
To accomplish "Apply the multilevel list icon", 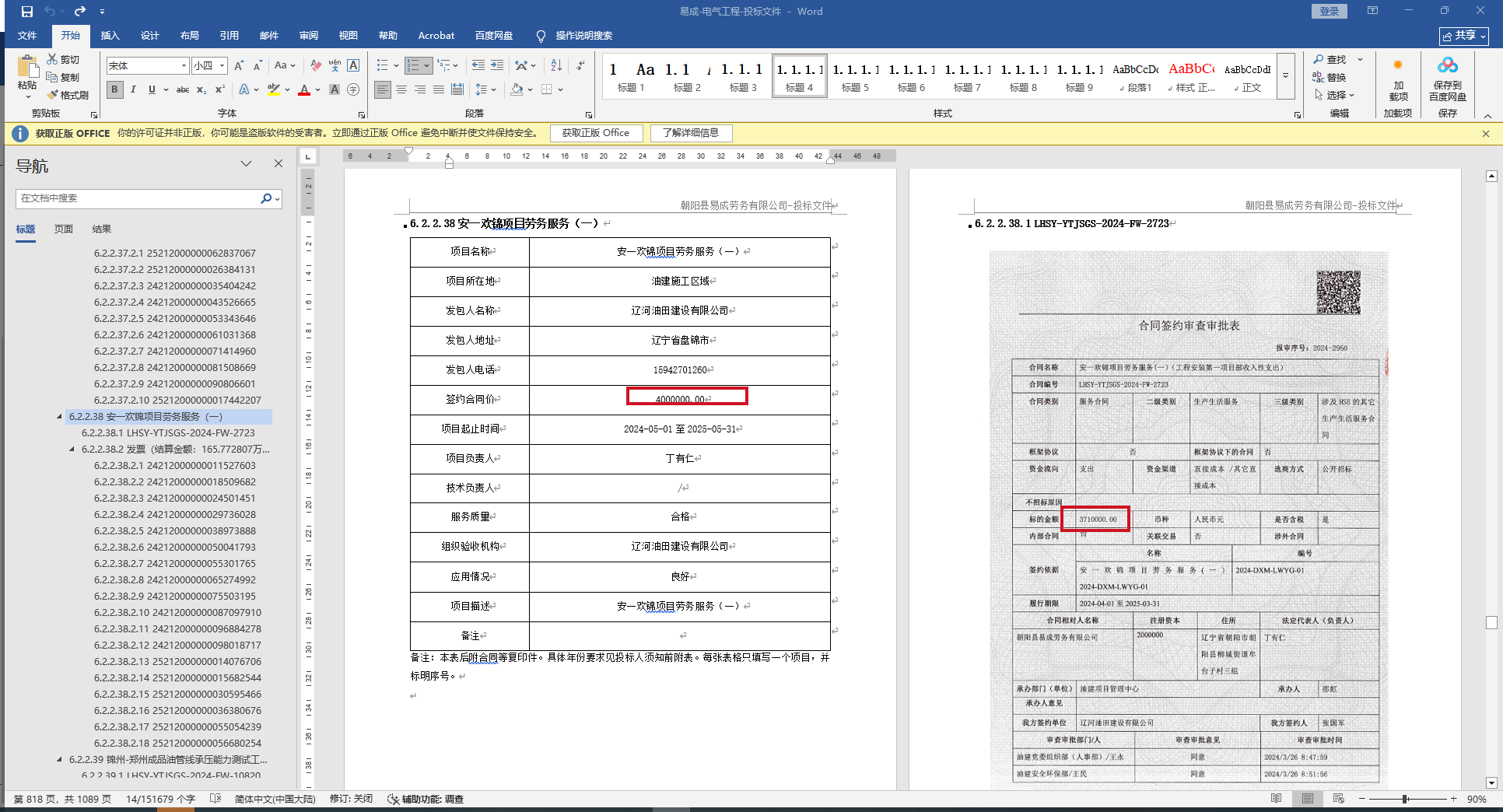I will (443, 65).
